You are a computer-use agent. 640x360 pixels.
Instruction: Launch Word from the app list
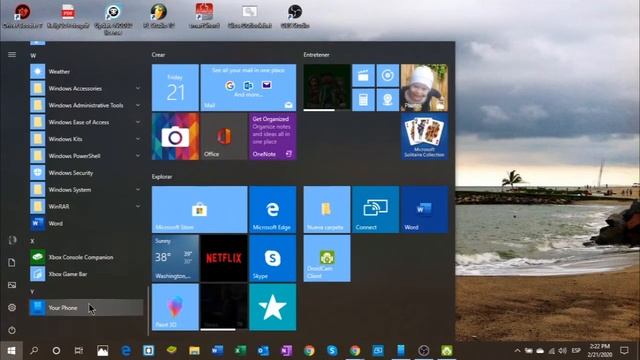pos(86,223)
